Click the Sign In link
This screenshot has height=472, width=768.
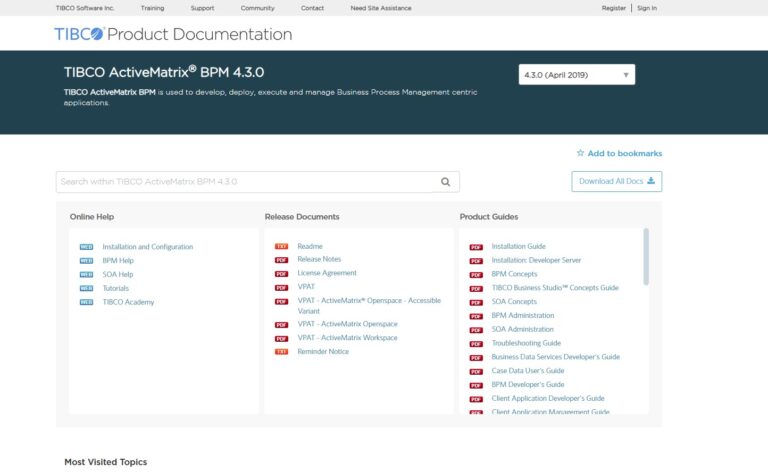click(x=647, y=8)
